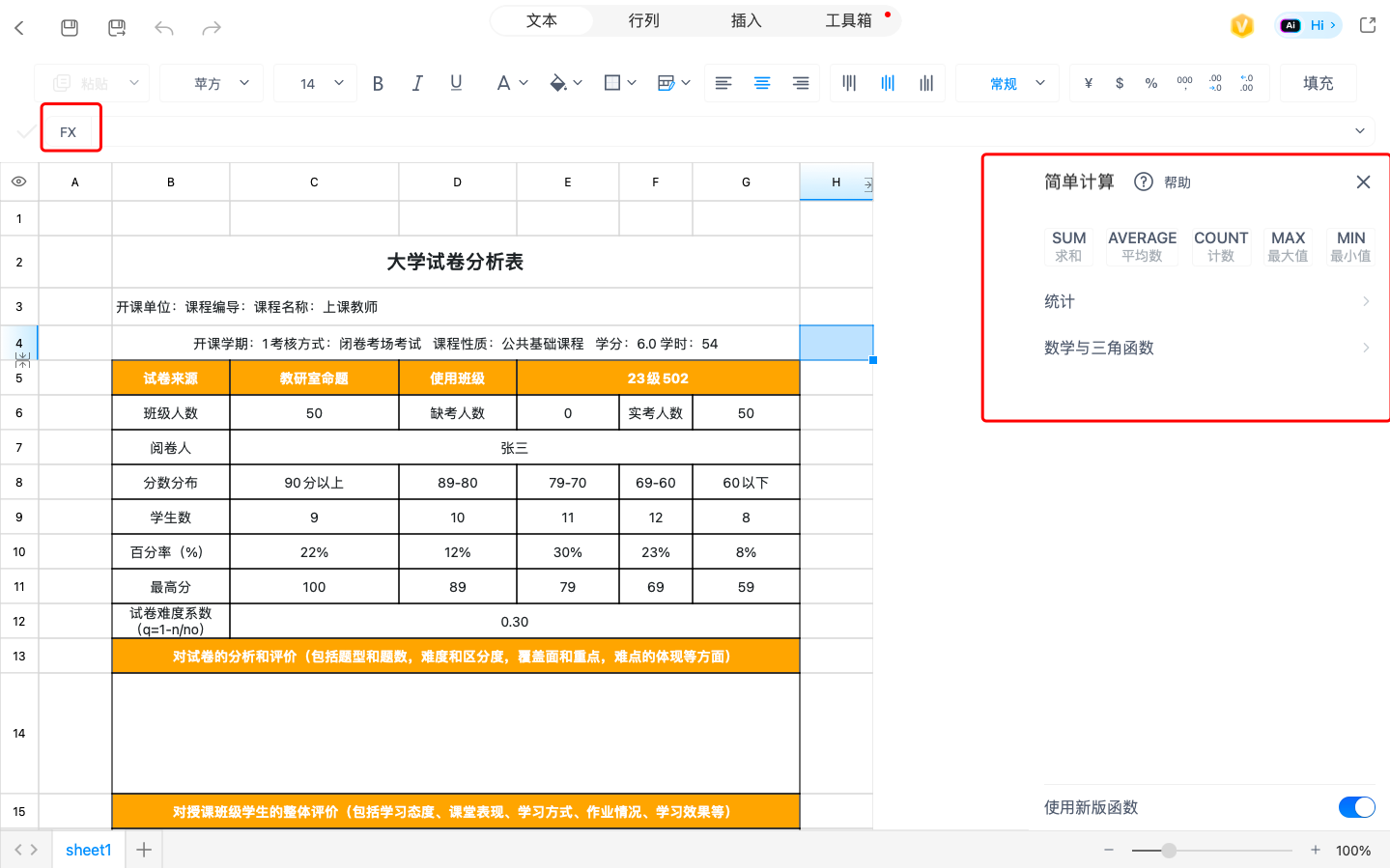Expand the paste options dropdown

click(134, 83)
